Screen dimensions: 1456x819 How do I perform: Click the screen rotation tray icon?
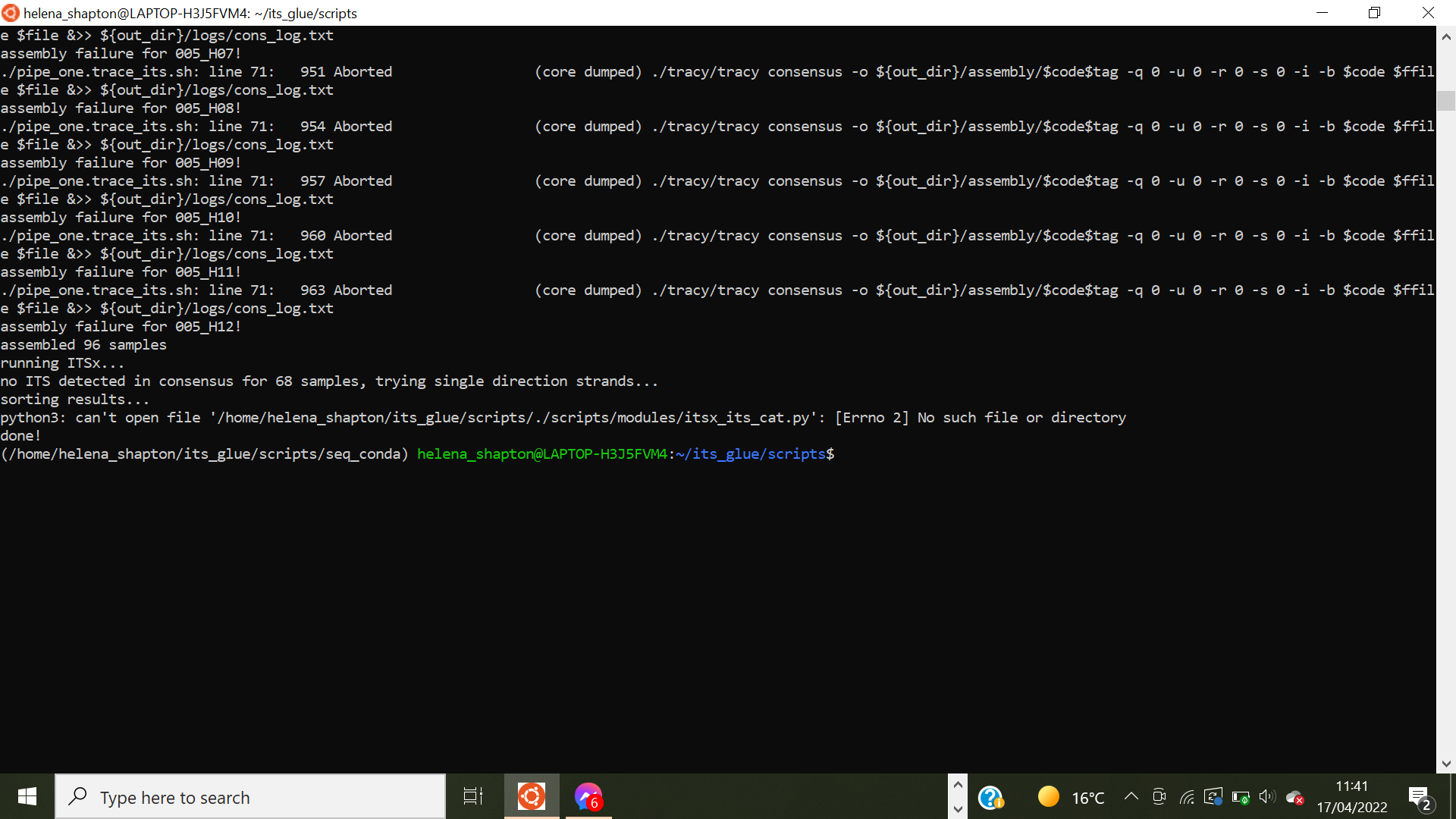coord(1213,796)
